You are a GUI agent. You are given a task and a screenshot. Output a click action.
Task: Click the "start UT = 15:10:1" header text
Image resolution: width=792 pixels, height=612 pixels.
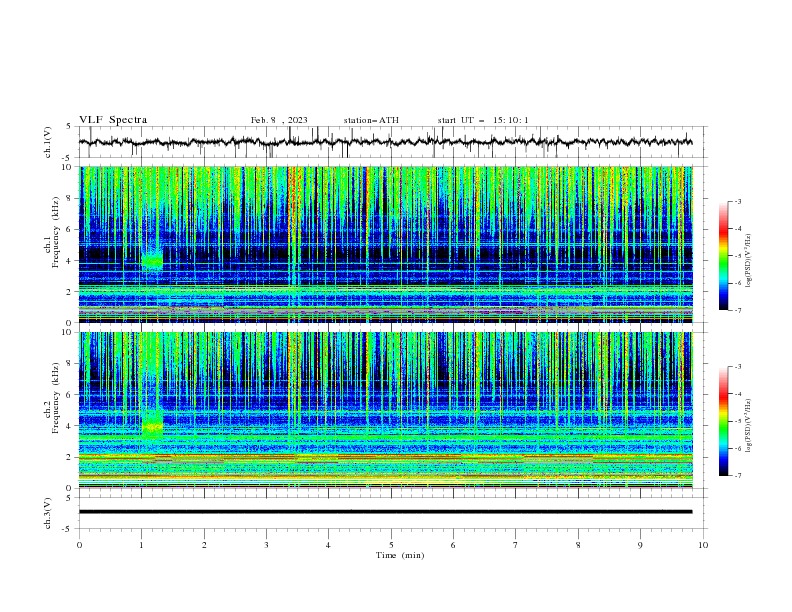tap(483, 120)
